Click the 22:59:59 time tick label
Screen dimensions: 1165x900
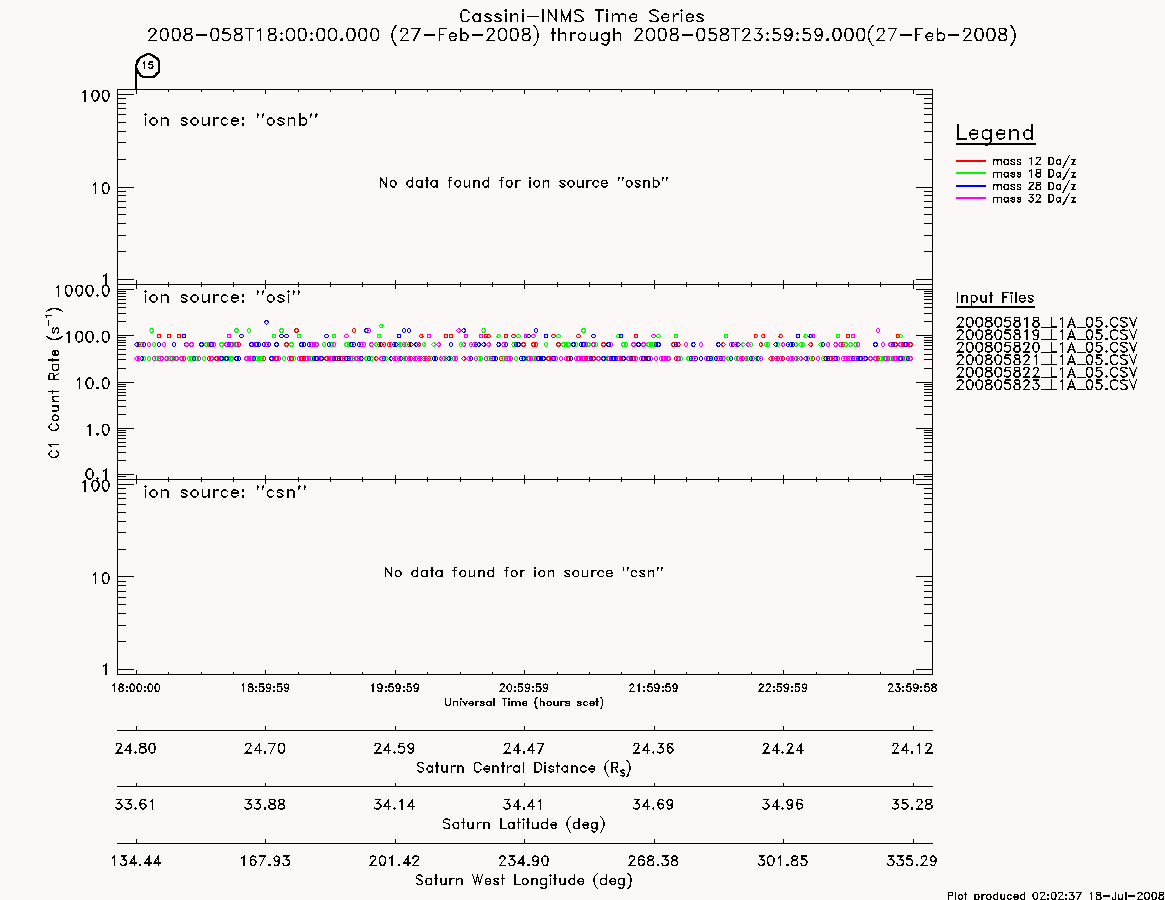[782, 688]
